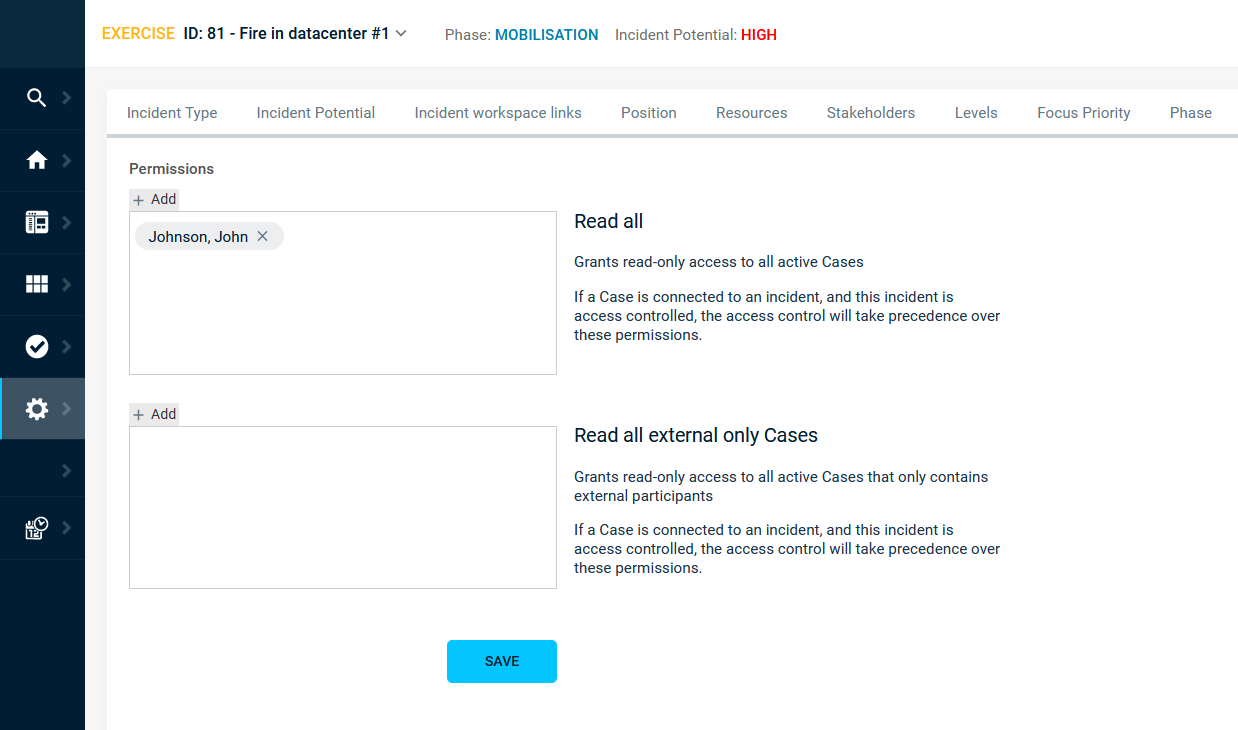The height and width of the screenshot is (730, 1238).
Task: Switch to the Phase tab
Action: [x=1191, y=113]
